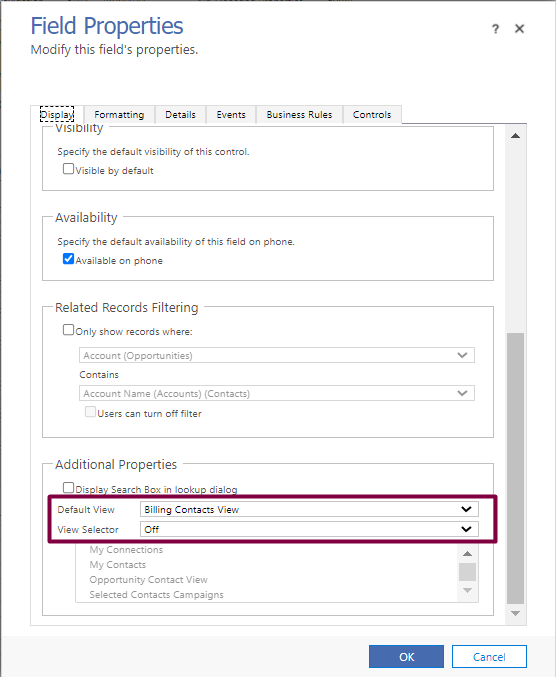Enable Visible by default checkbox

click(x=68, y=168)
